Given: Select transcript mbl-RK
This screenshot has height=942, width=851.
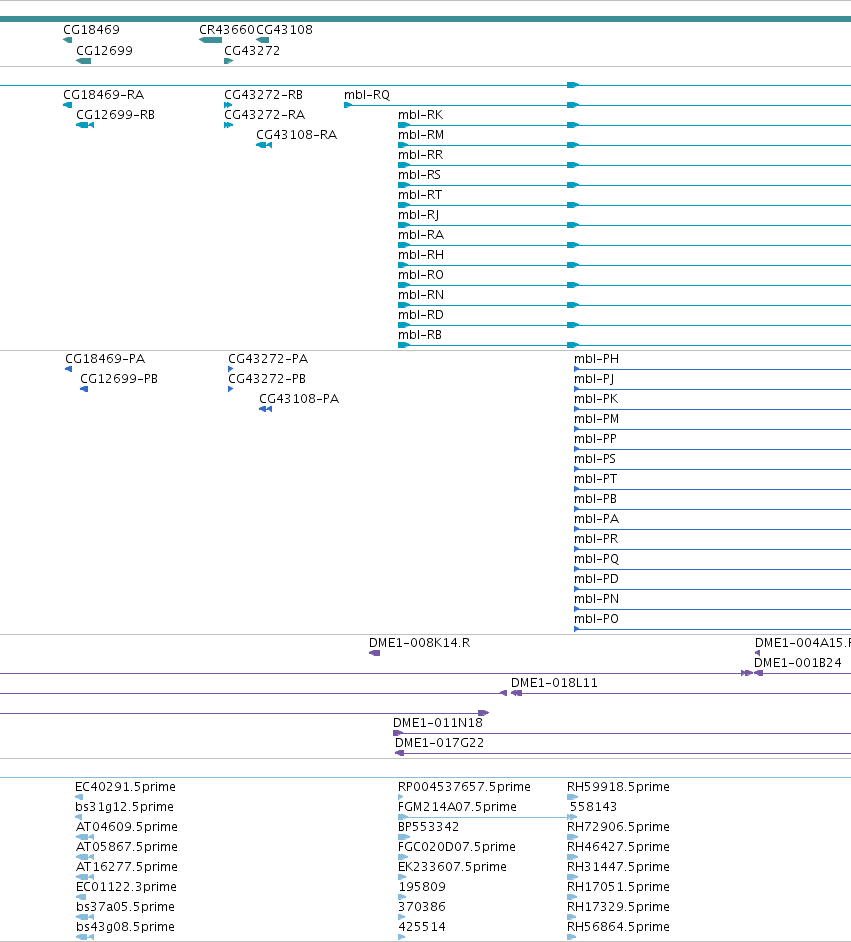Looking at the screenshot, I should (x=420, y=114).
